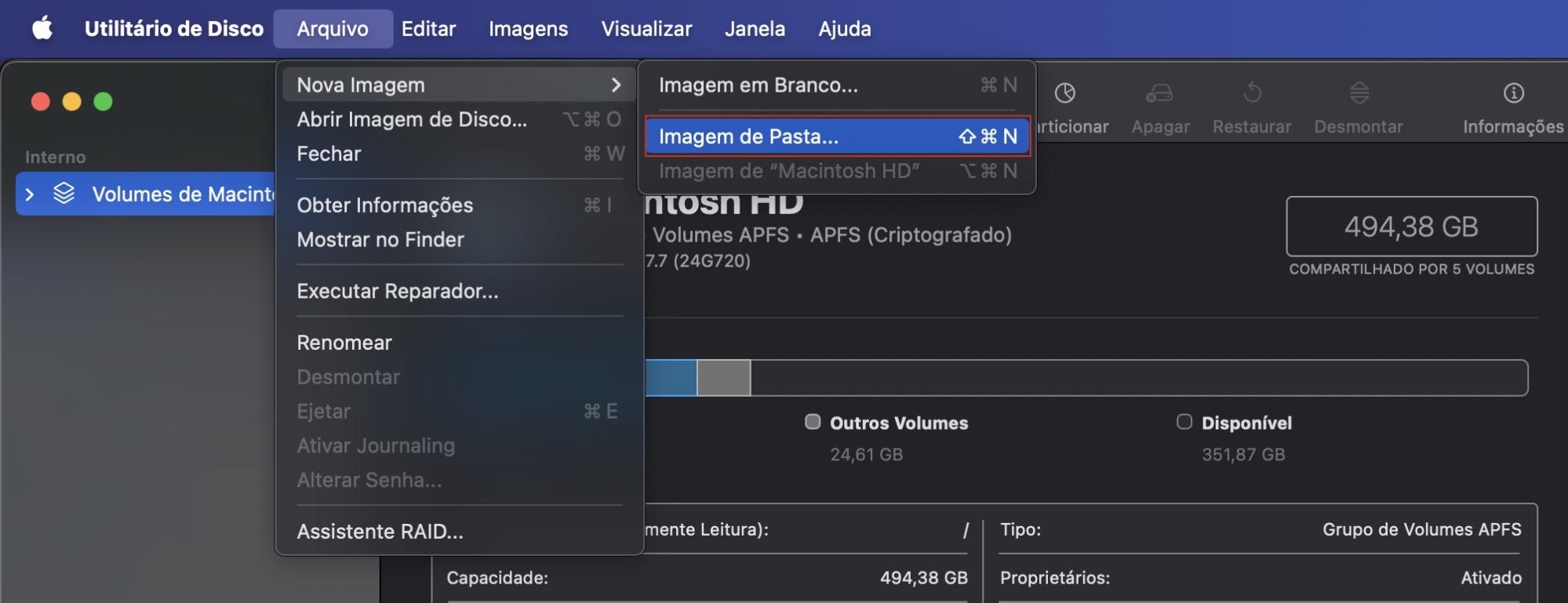Open the Utilitário de Disco app menu
The width and height of the screenshot is (1568, 603).
pyautogui.click(x=174, y=29)
